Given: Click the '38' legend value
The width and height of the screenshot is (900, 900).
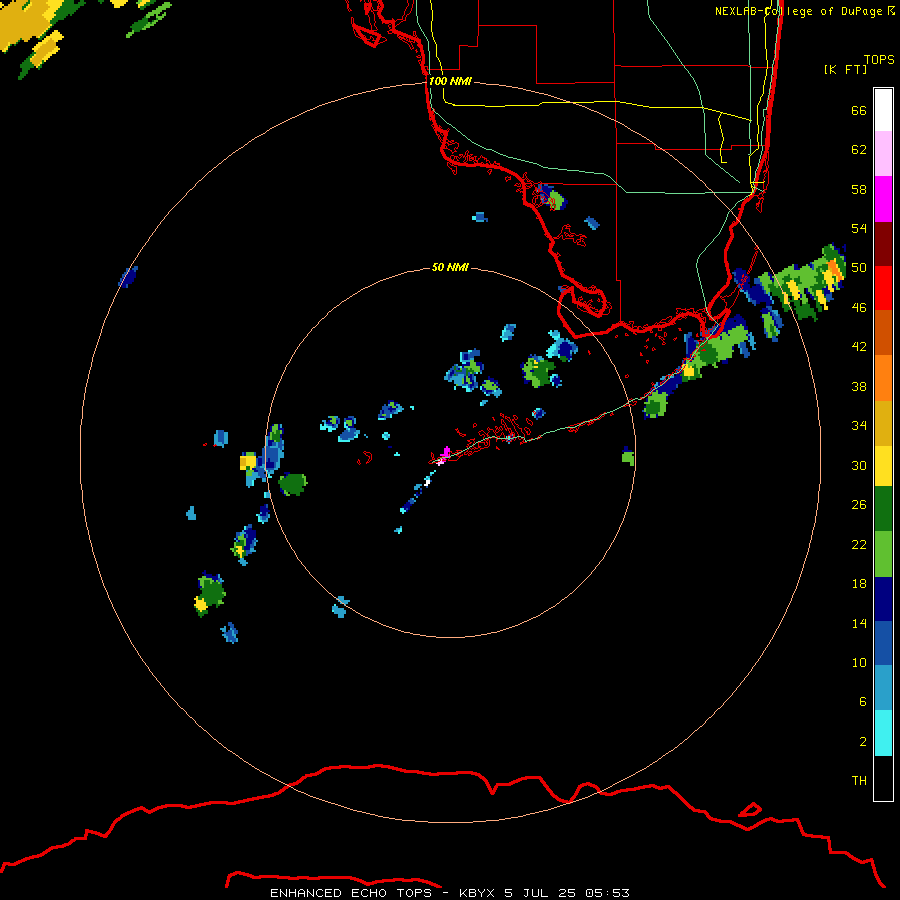Looking at the screenshot, I should click(859, 387).
